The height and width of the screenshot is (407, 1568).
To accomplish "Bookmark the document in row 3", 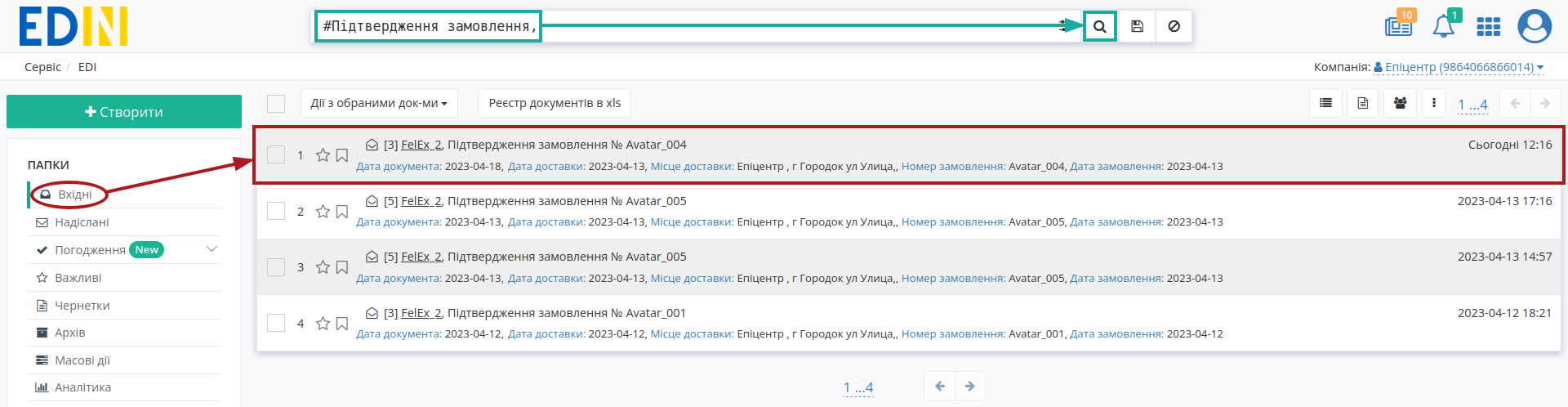I will [342, 267].
